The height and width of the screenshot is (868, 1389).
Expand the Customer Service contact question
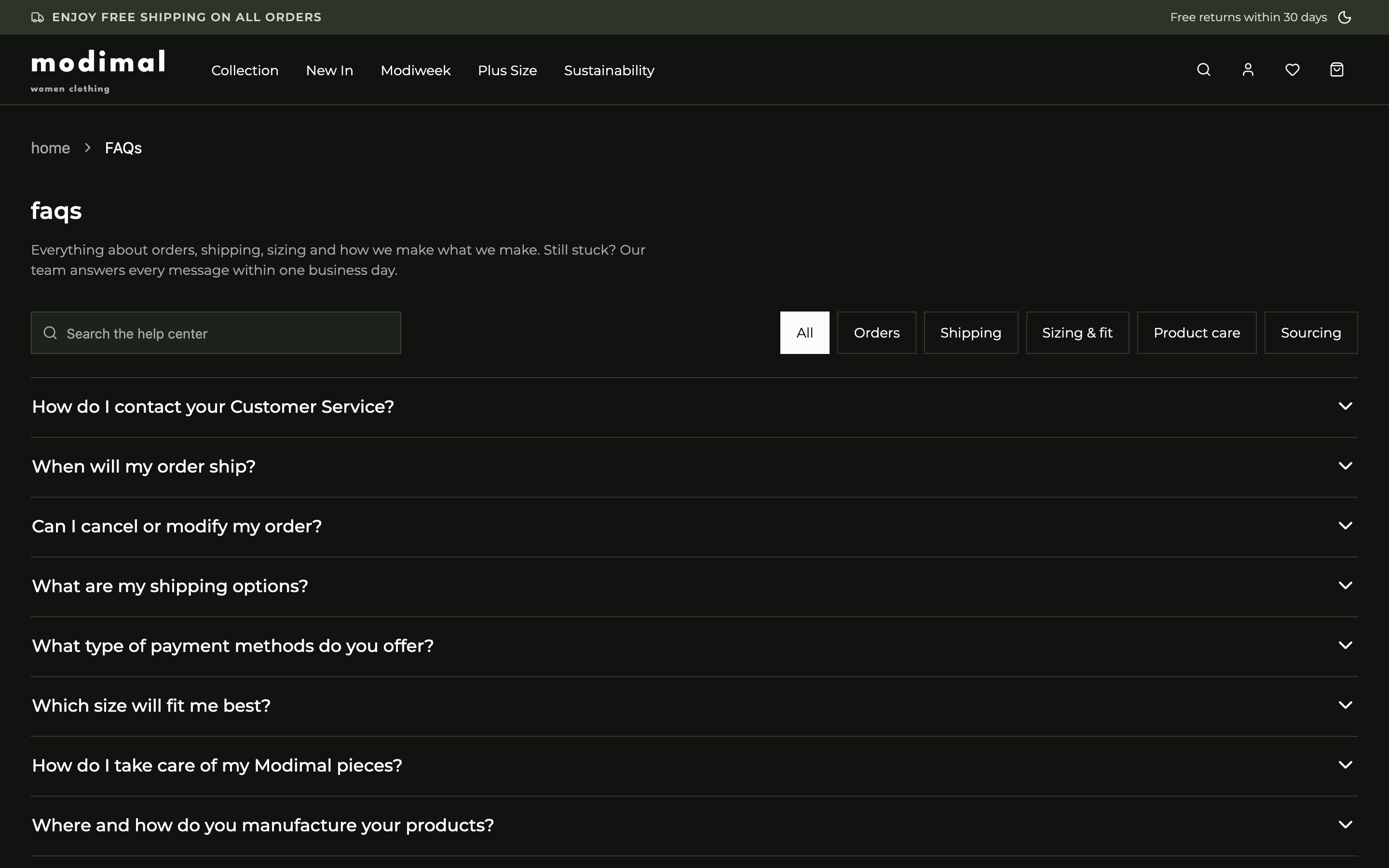(694, 407)
